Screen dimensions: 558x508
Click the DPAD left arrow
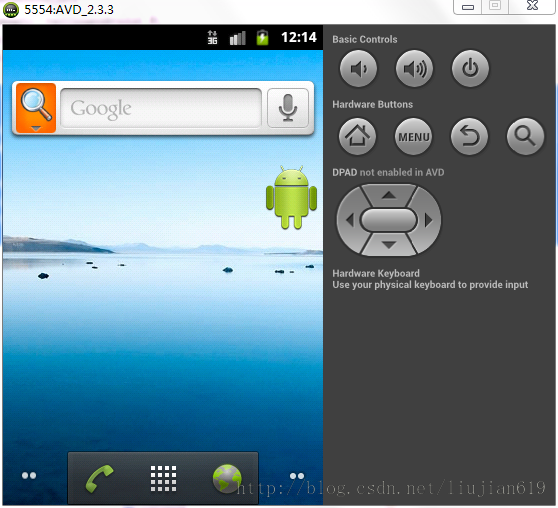[350, 220]
